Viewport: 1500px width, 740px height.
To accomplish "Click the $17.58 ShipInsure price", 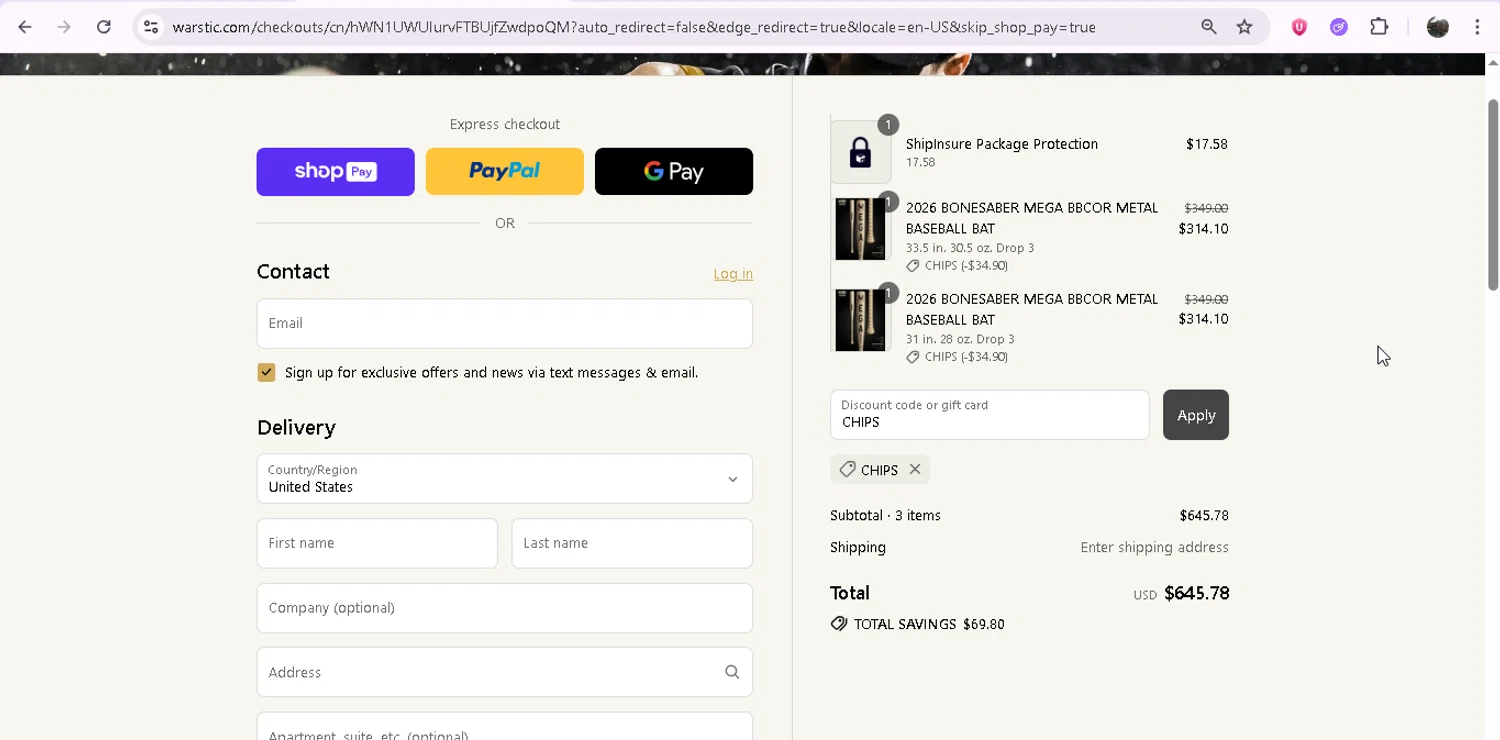I will point(1207,144).
